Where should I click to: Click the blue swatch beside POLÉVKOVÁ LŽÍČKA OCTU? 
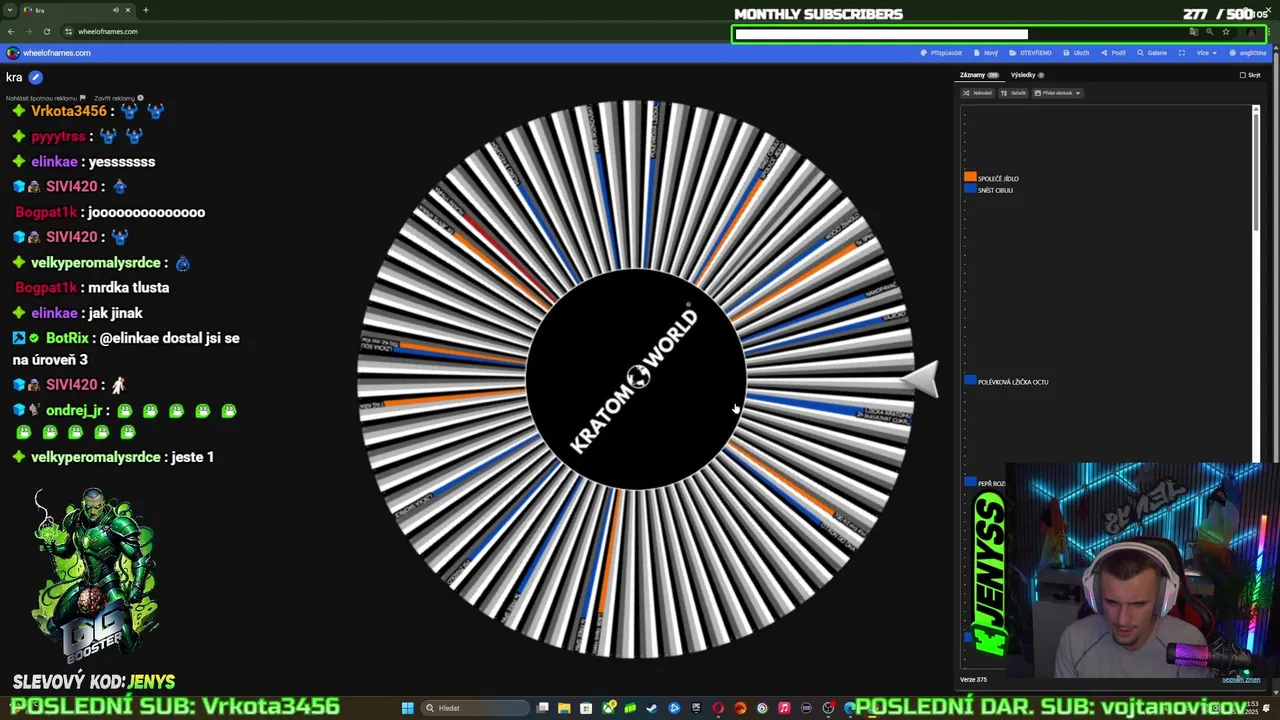click(970, 380)
